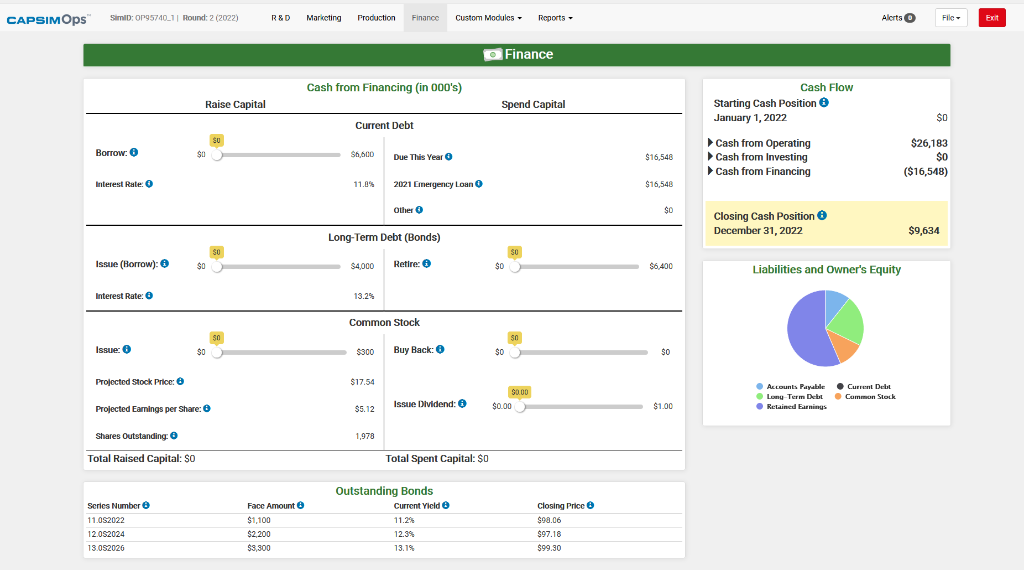Open info icon for Starting Cash Position
The image size is (1024, 570).
click(824, 103)
